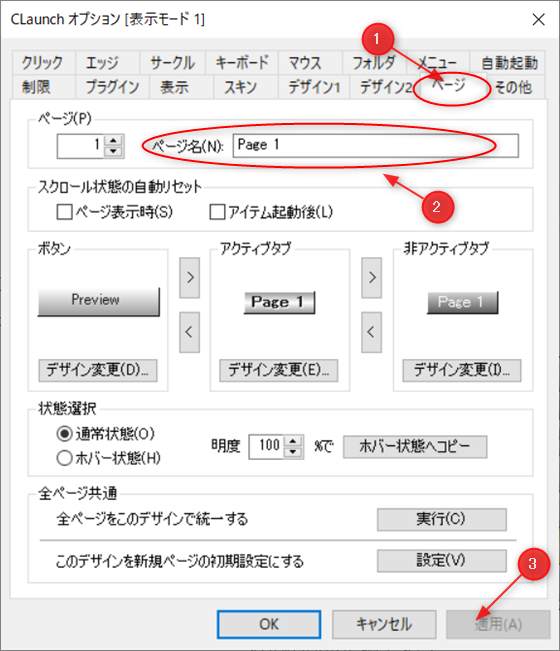This screenshot has height=651, width=560.
Task: Select the 制限 tab
Action: [44, 87]
